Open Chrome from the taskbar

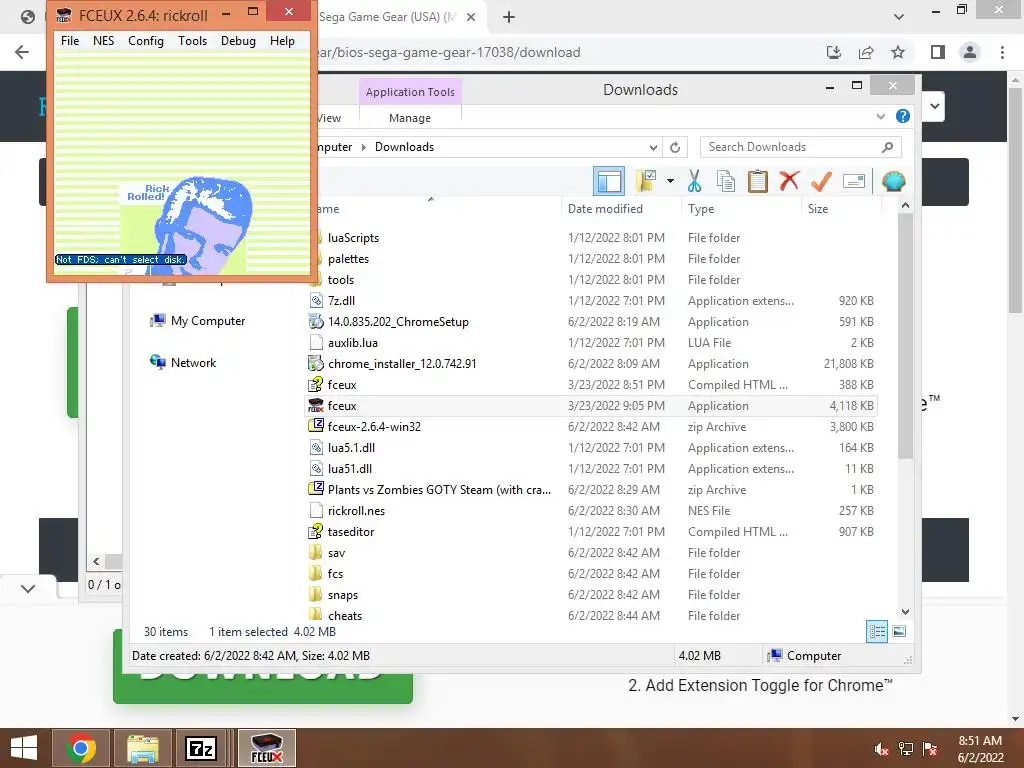point(81,748)
